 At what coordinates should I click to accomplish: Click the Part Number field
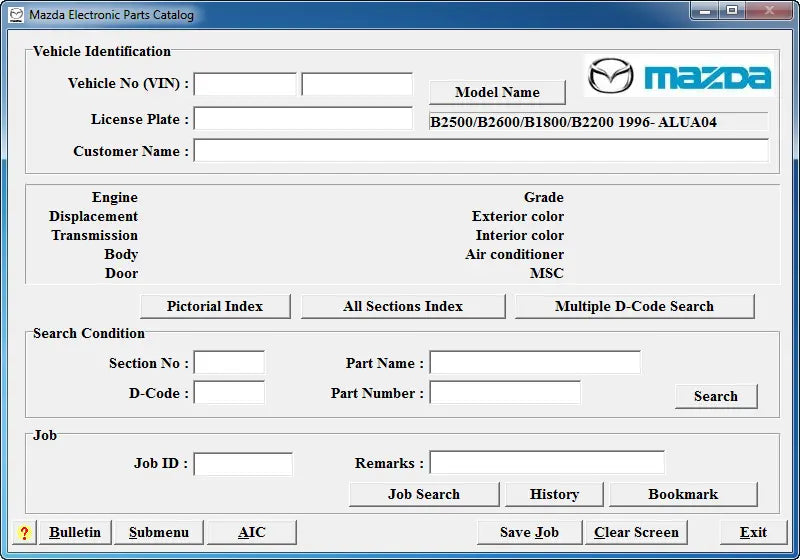click(x=505, y=393)
